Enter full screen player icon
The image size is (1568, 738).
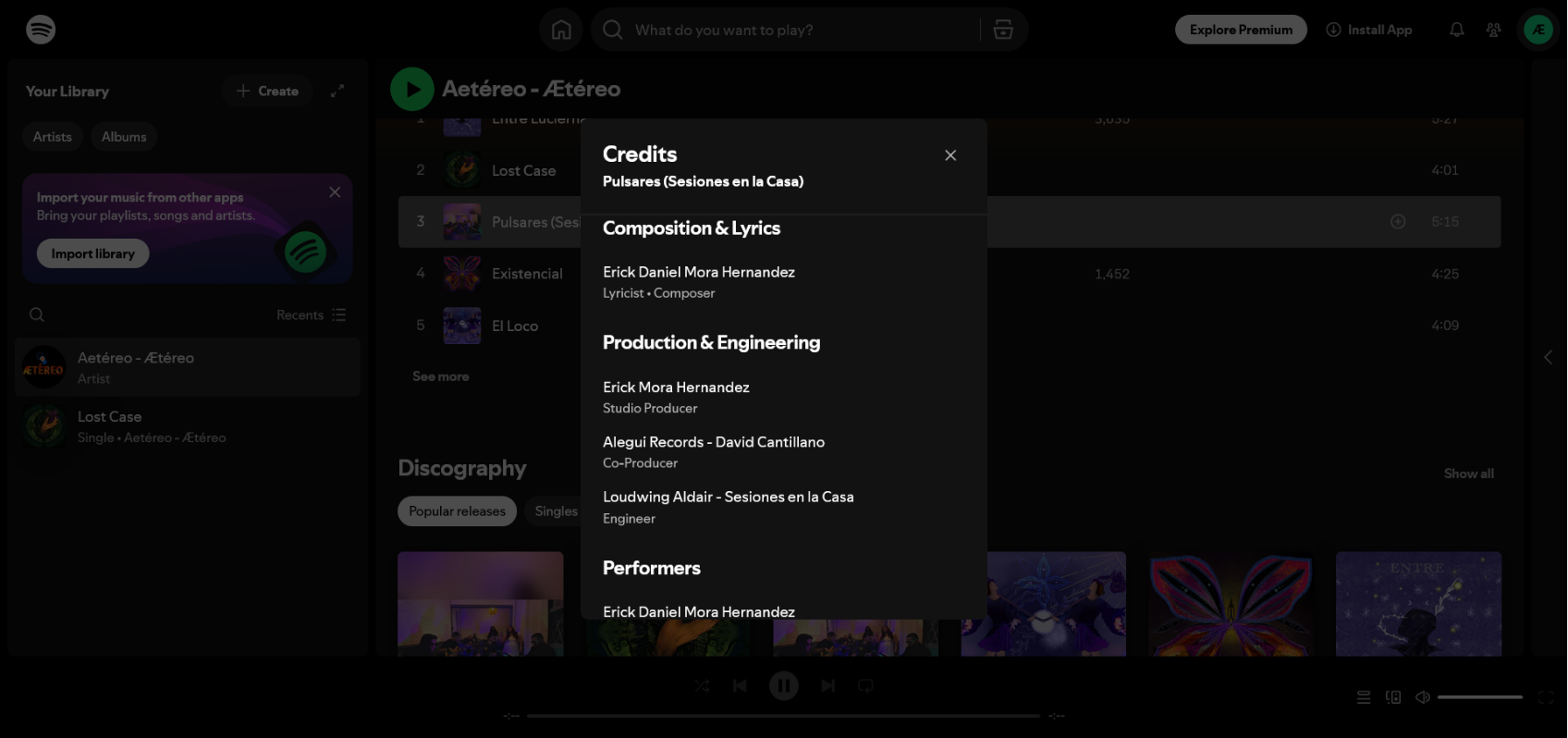(x=1546, y=697)
